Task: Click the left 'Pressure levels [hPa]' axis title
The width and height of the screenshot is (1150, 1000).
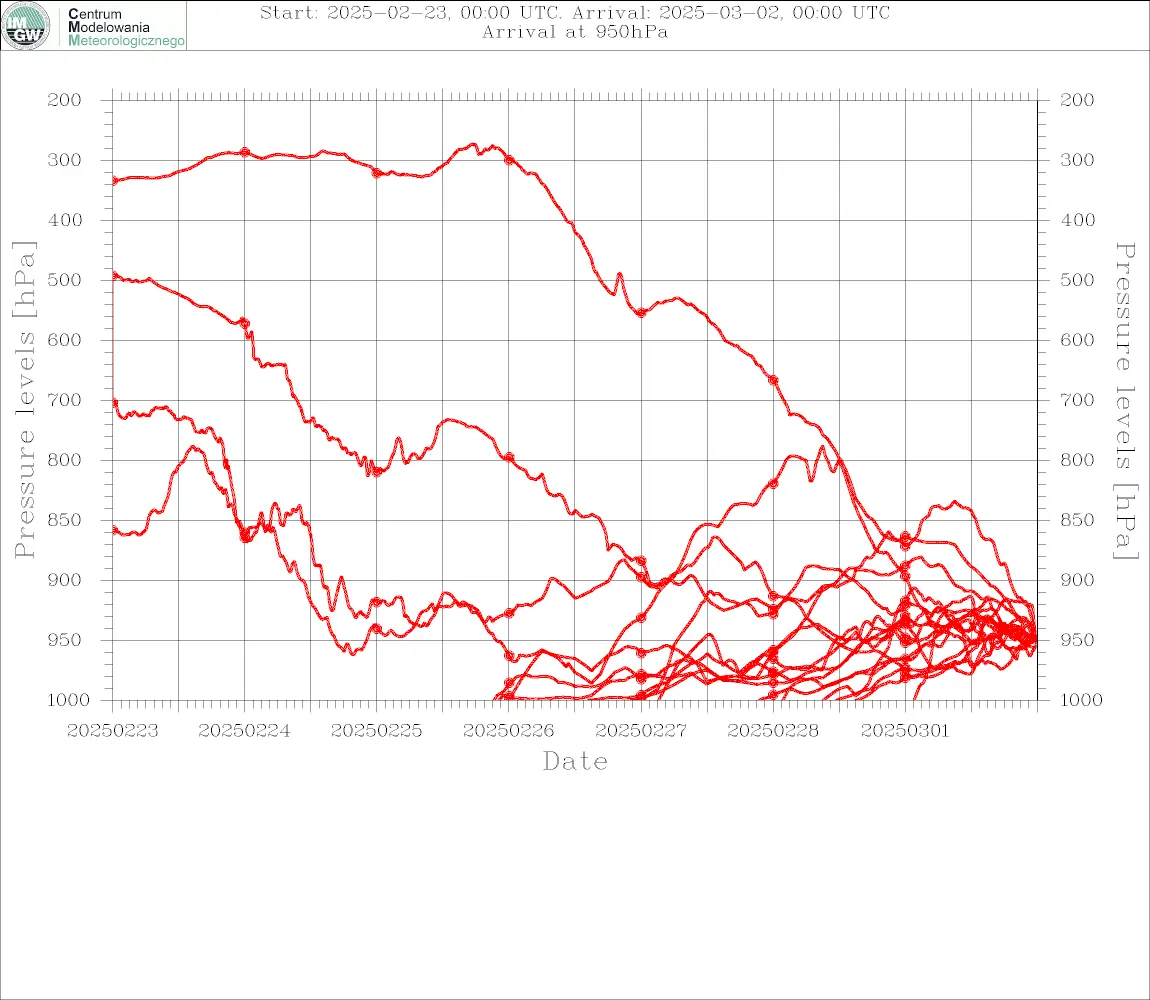Action: [x=24, y=400]
